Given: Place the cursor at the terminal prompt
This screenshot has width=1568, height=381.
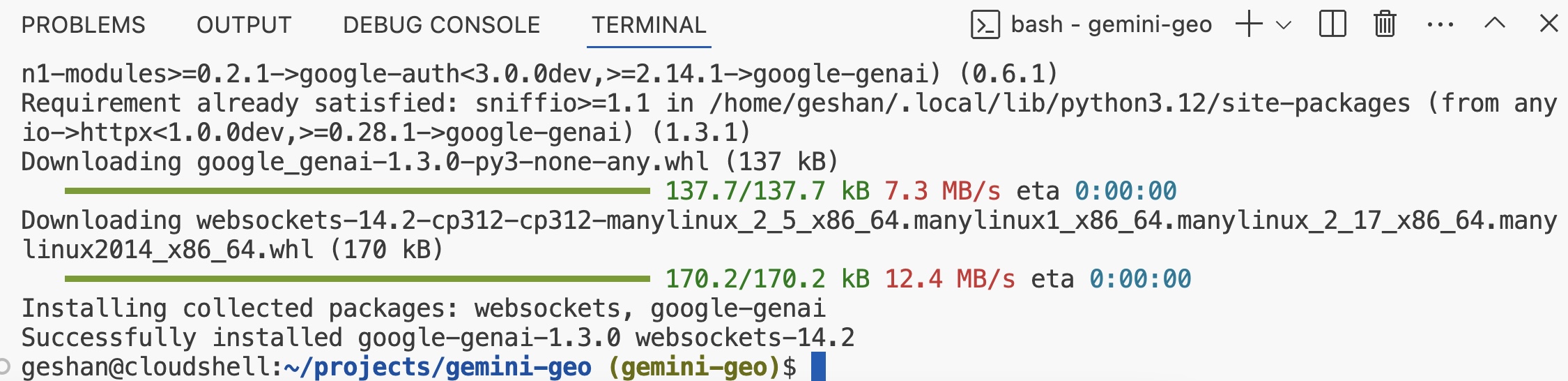Looking at the screenshot, I should [818, 367].
